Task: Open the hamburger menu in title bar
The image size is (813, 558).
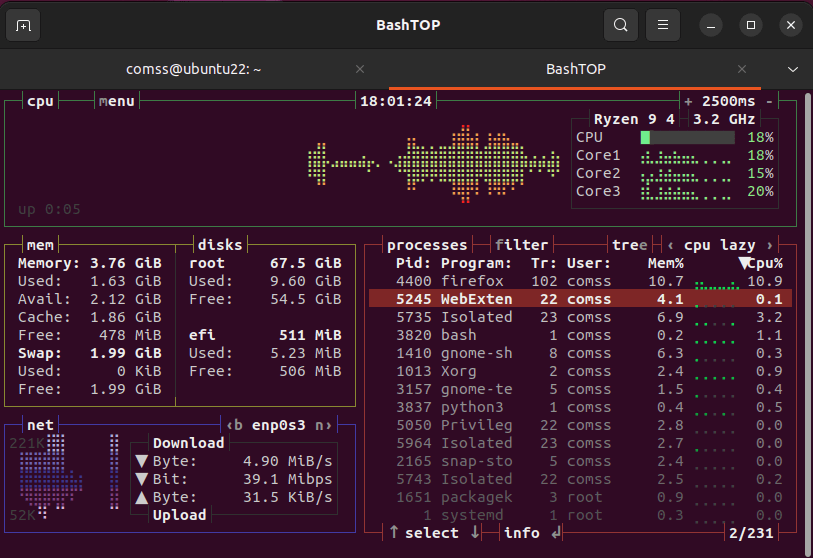Action: tap(661, 25)
